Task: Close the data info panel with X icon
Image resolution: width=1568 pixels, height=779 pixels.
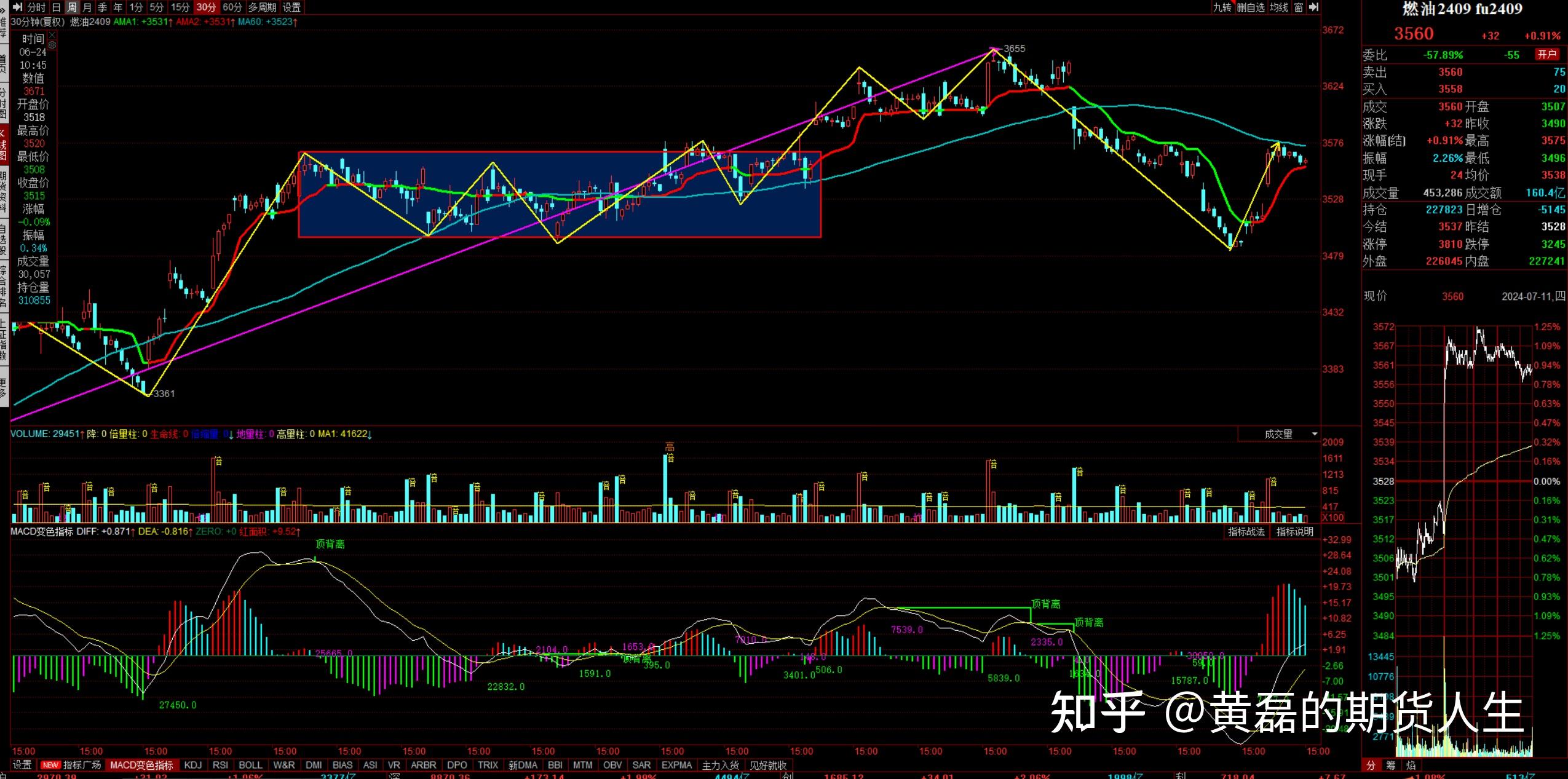Action: point(52,36)
